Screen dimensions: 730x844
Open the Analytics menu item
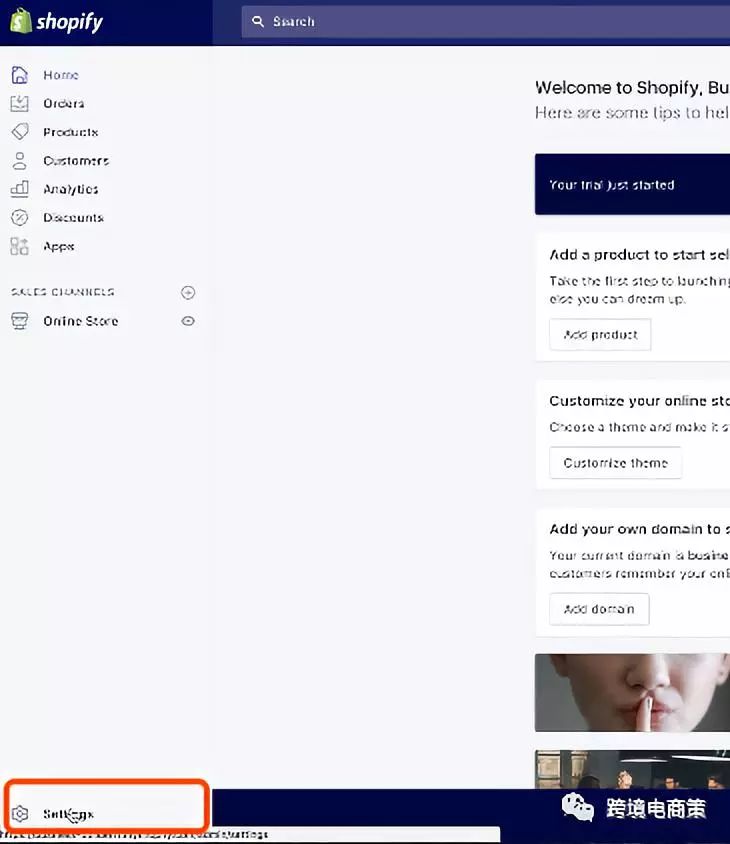[70, 189]
